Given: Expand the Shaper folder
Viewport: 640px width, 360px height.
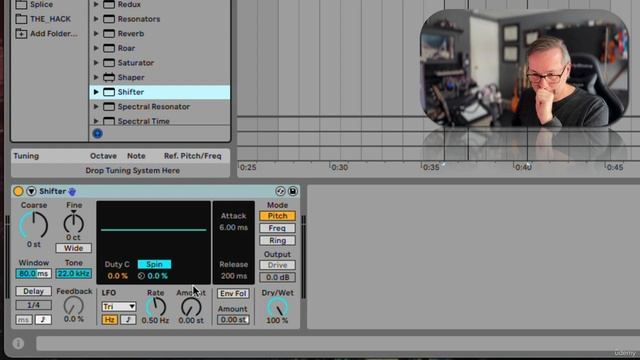Looking at the screenshot, I should tap(96, 77).
